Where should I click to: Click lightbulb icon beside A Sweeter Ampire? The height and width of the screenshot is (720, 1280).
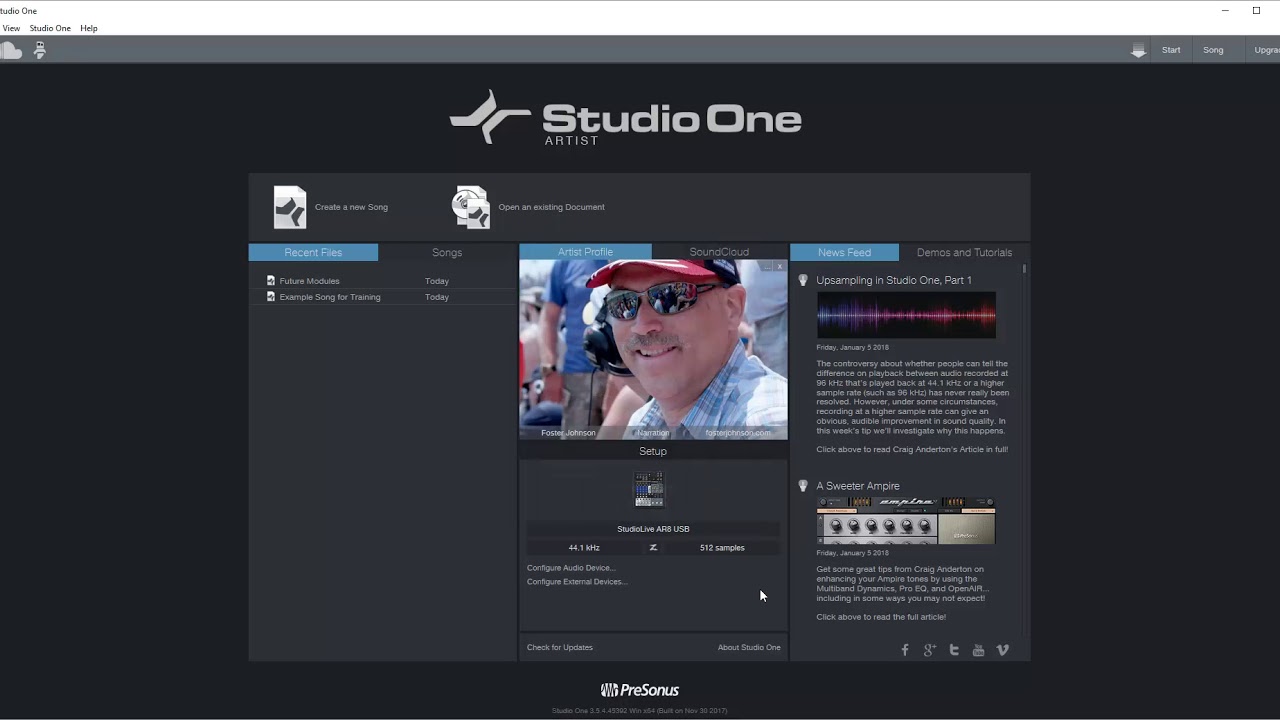point(802,486)
